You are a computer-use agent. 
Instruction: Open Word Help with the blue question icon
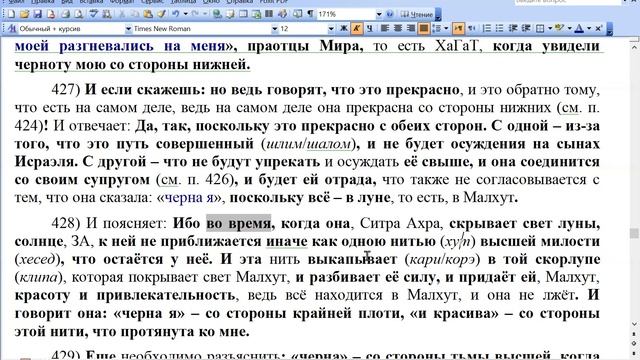tap(390, 14)
